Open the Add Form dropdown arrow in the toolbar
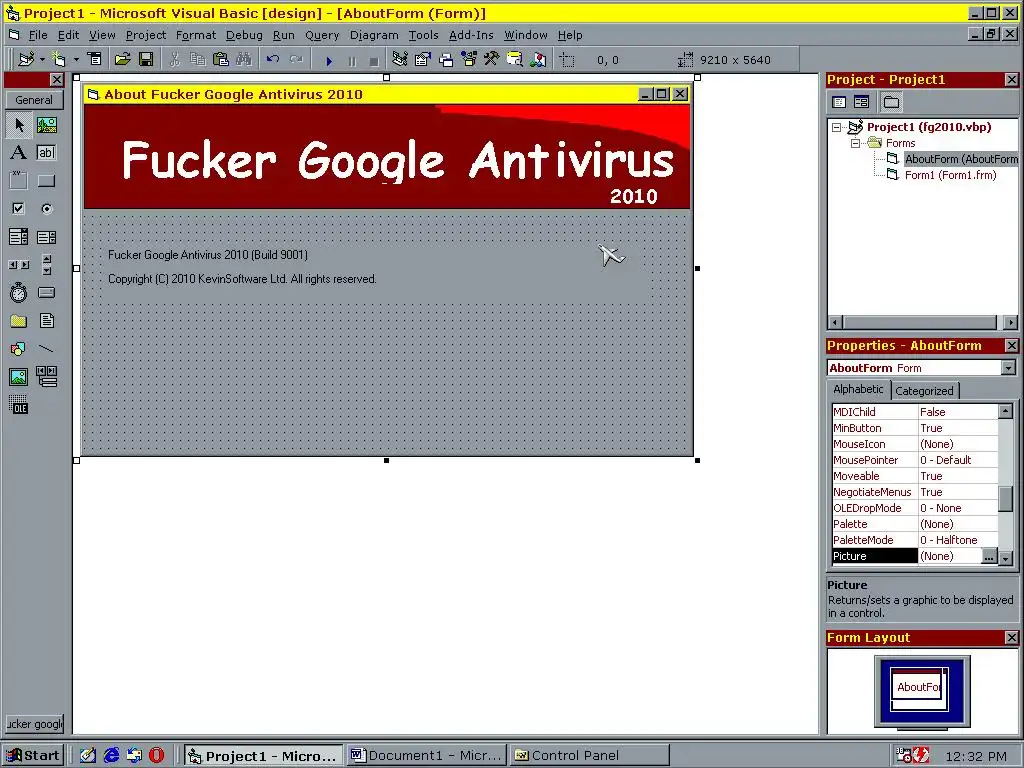The image size is (1024, 768). pyautogui.click(x=76, y=59)
